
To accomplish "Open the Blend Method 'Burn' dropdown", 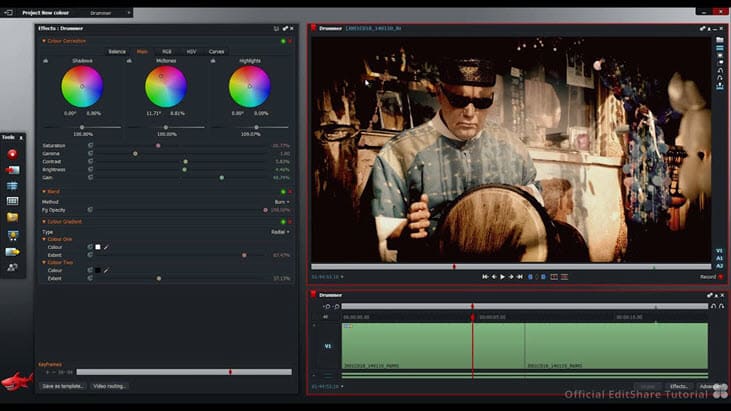I will tap(280, 201).
